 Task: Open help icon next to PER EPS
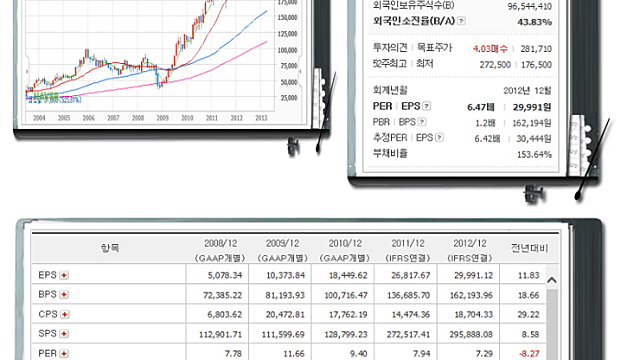427,106
